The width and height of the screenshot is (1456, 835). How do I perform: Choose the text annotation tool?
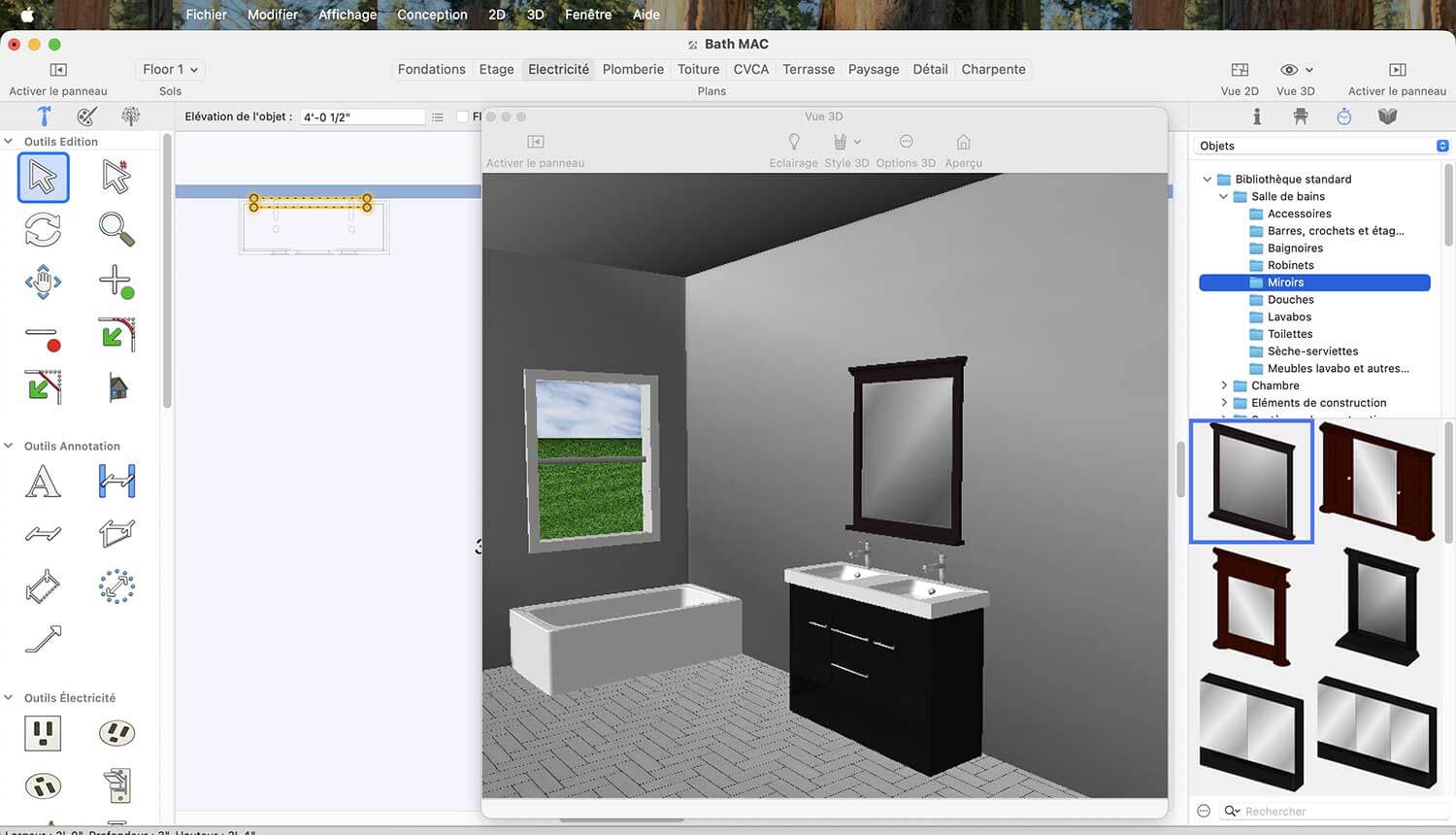43,482
